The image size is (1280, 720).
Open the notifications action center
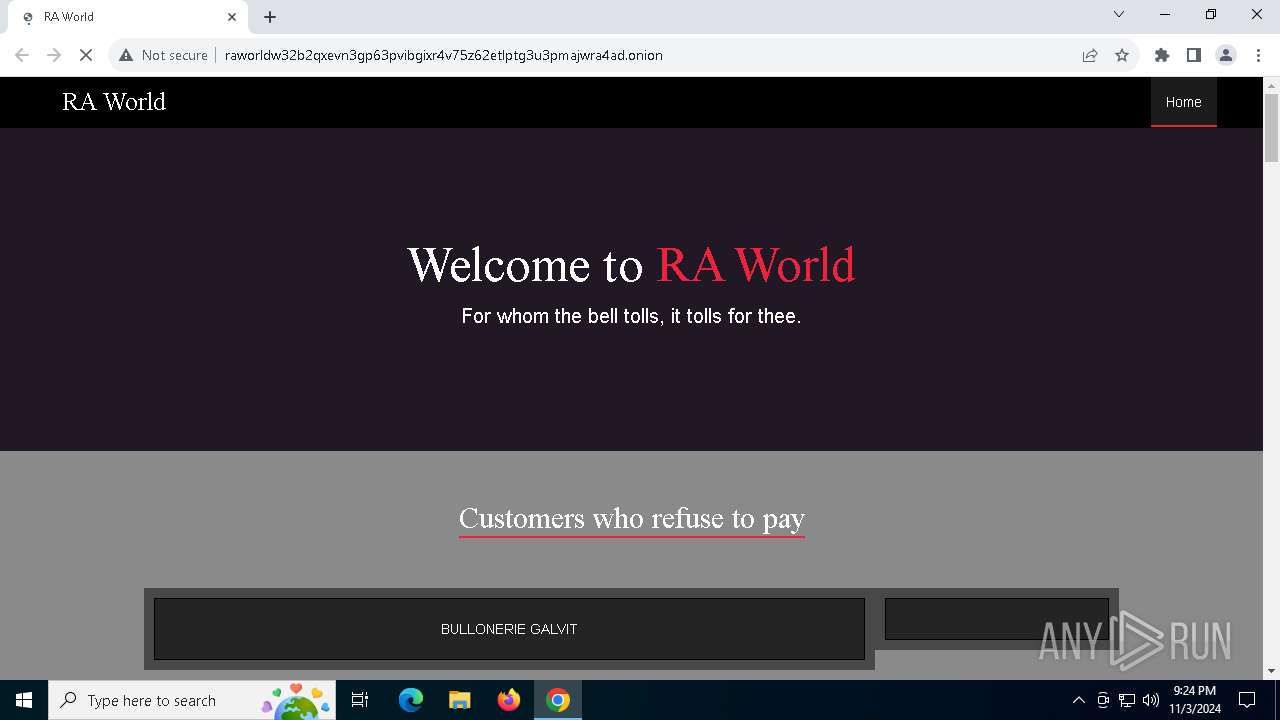click(1247, 700)
